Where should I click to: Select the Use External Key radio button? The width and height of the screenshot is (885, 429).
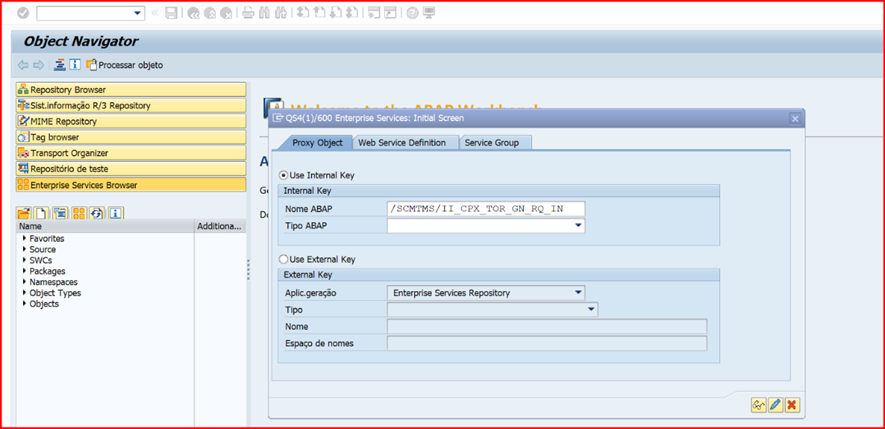click(284, 259)
